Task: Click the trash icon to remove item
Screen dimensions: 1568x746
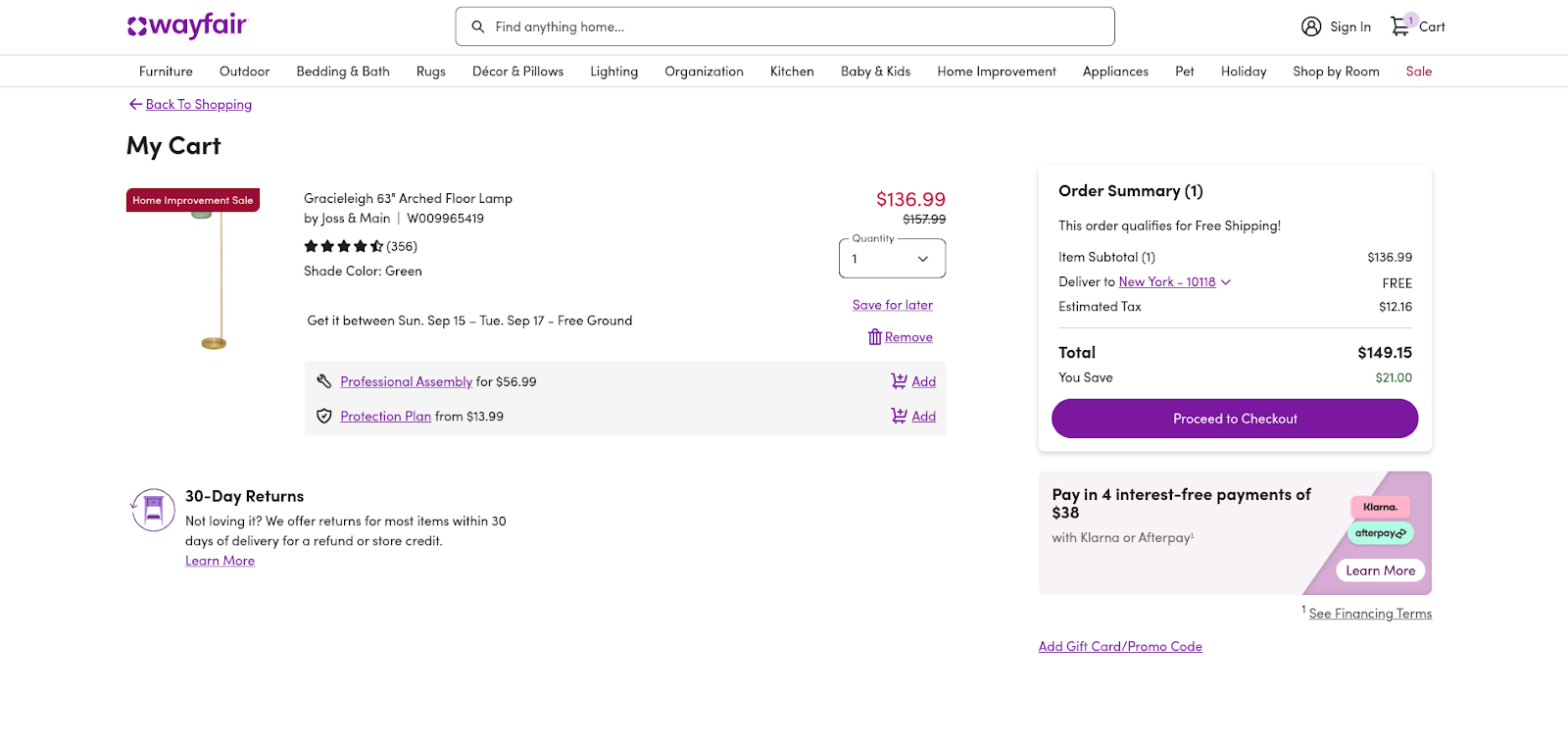Action: pos(874,337)
